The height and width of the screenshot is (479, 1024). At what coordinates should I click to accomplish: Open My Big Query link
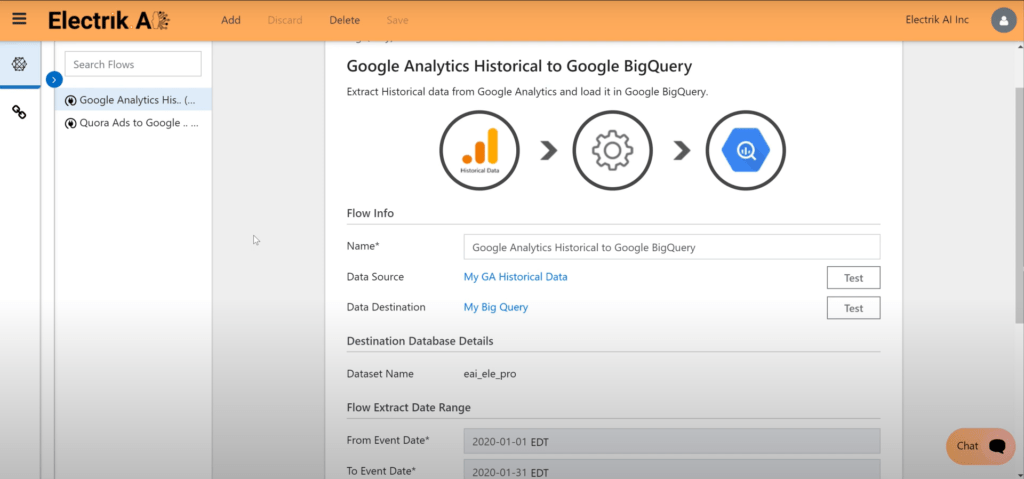click(x=496, y=307)
